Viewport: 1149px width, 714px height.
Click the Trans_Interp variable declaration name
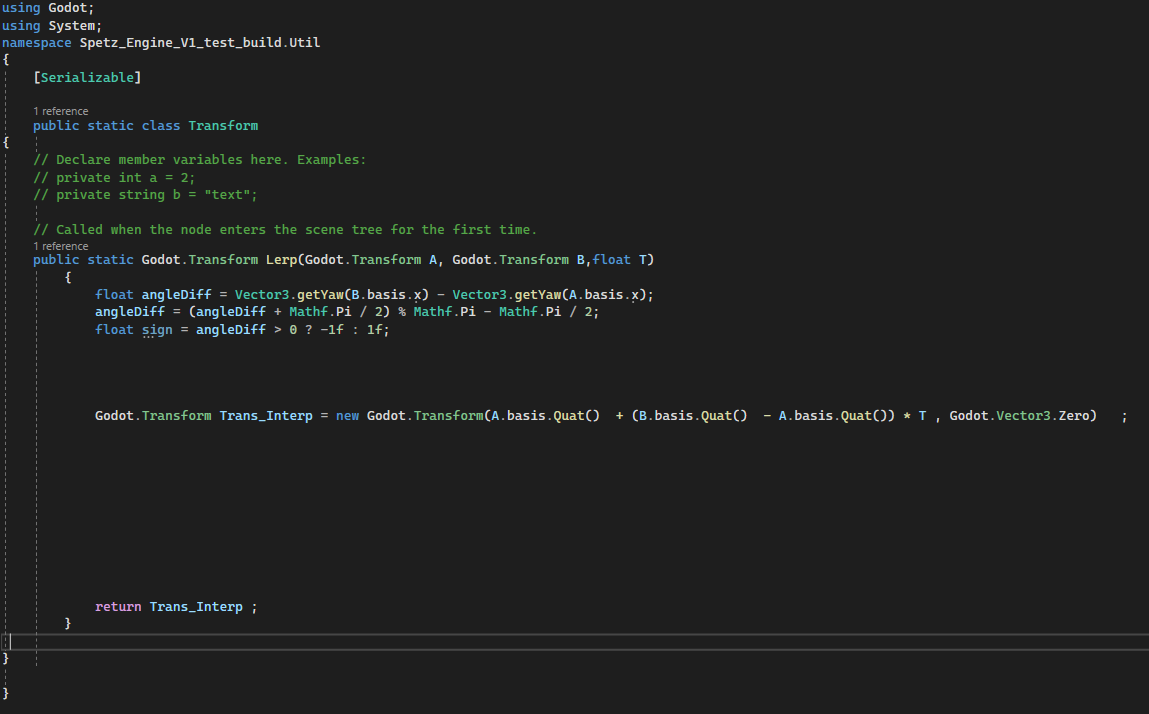266,415
